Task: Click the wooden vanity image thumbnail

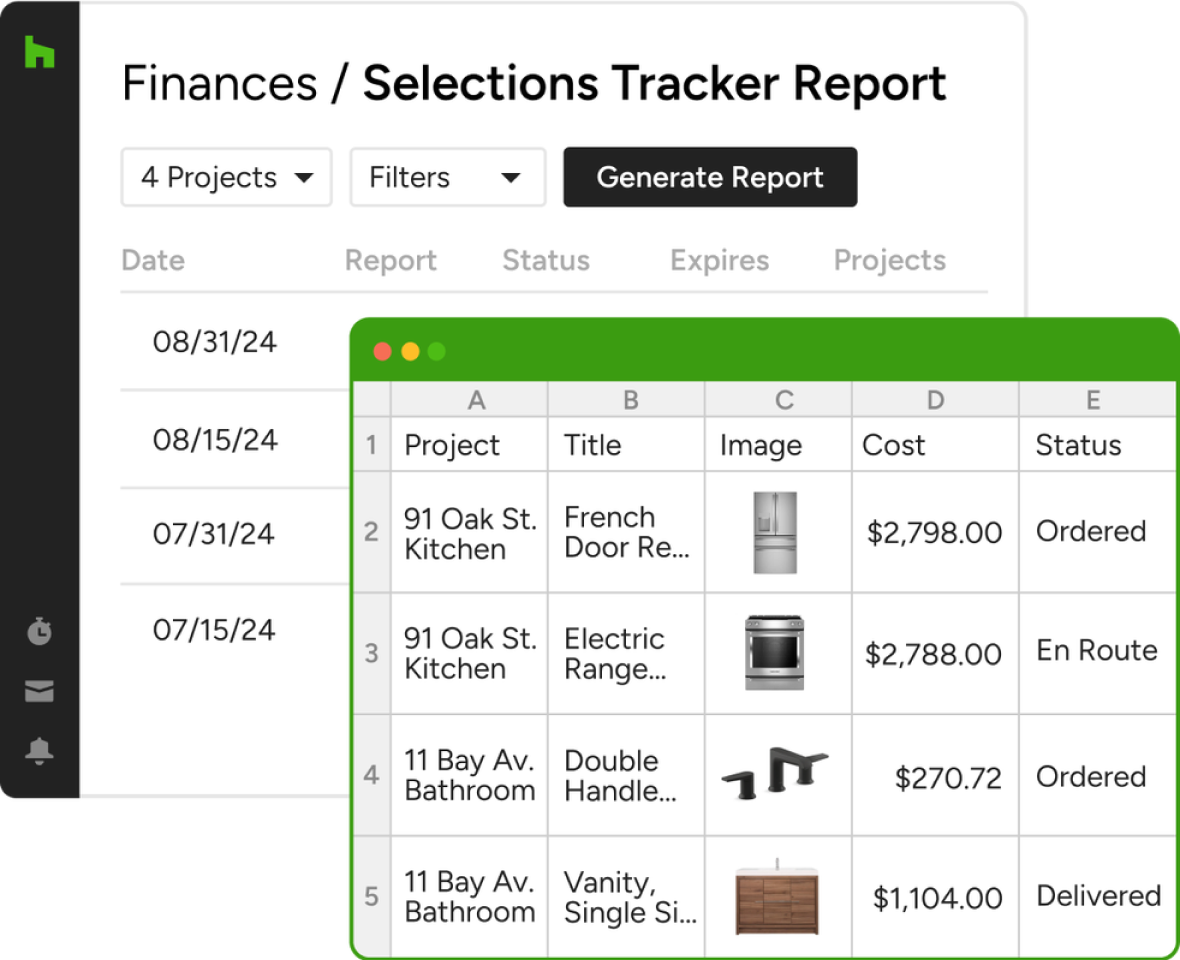Action: (777, 897)
